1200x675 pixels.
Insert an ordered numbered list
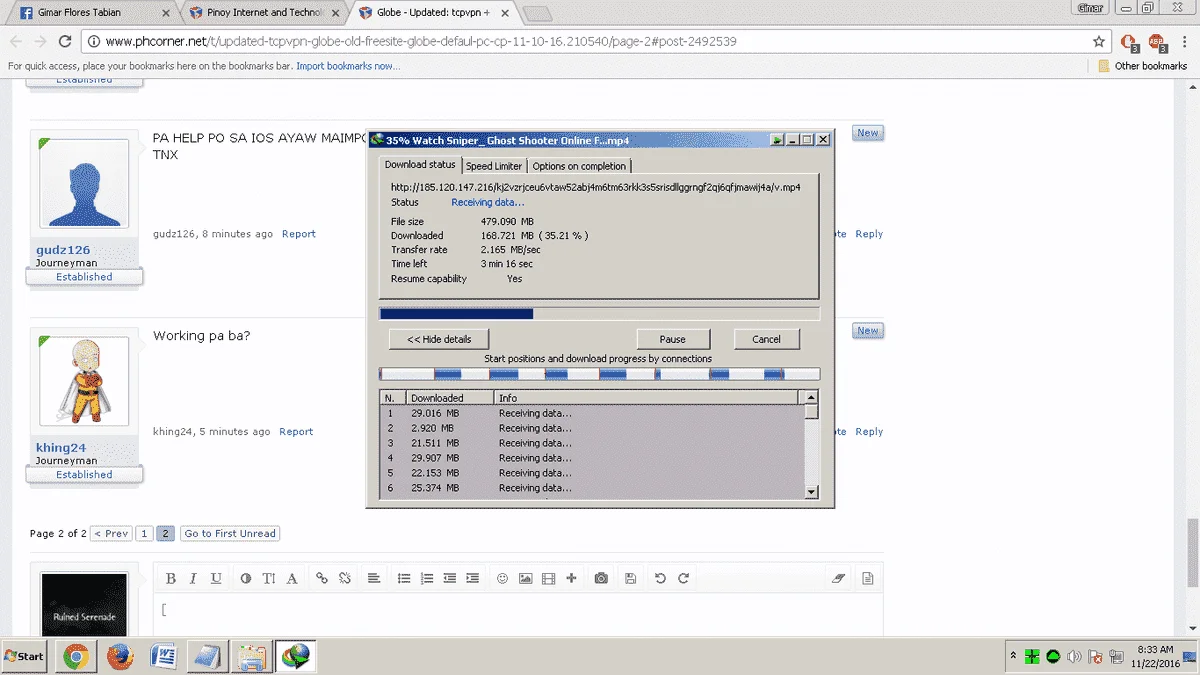pyautogui.click(x=427, y=578)
